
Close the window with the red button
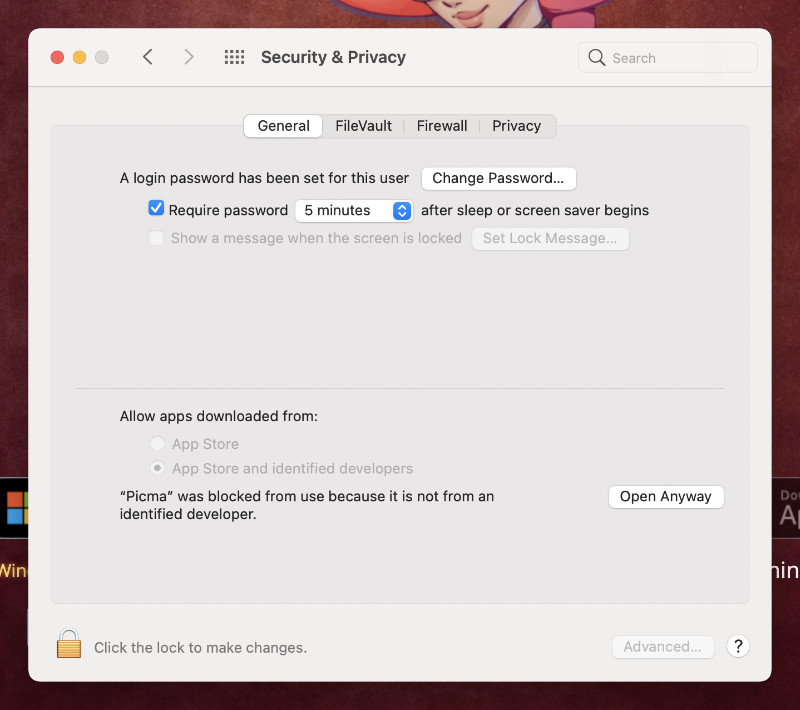point(57,57)
